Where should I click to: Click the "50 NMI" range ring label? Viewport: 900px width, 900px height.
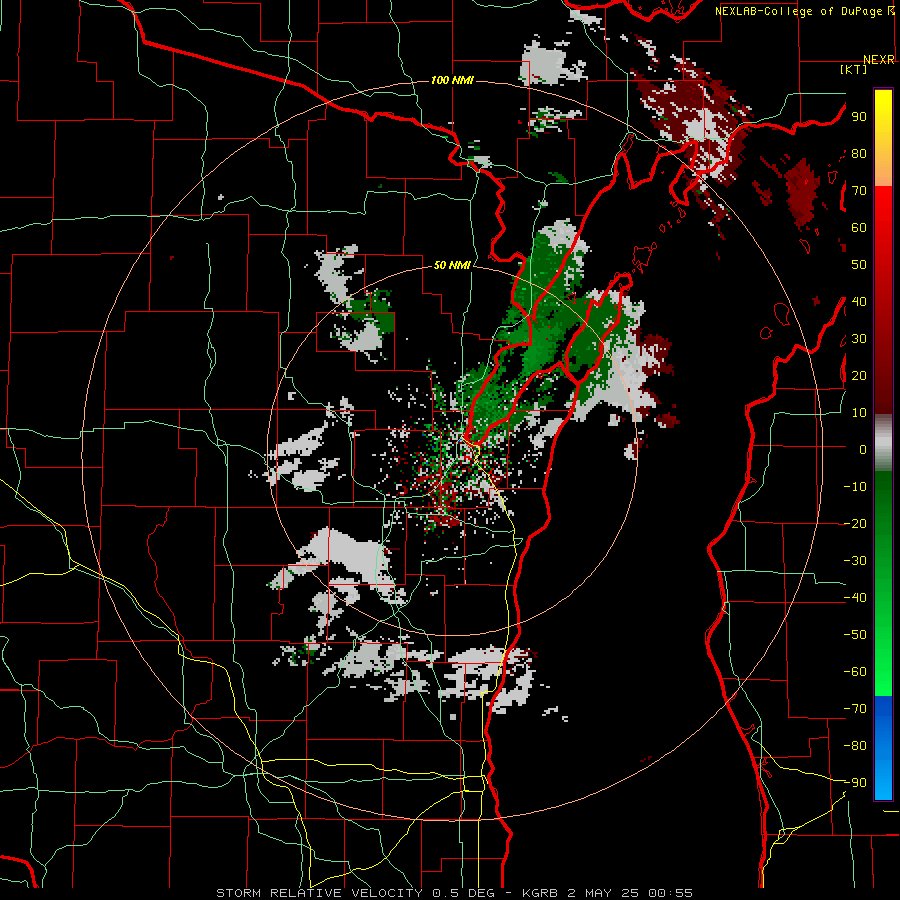(x=452, y=265)
